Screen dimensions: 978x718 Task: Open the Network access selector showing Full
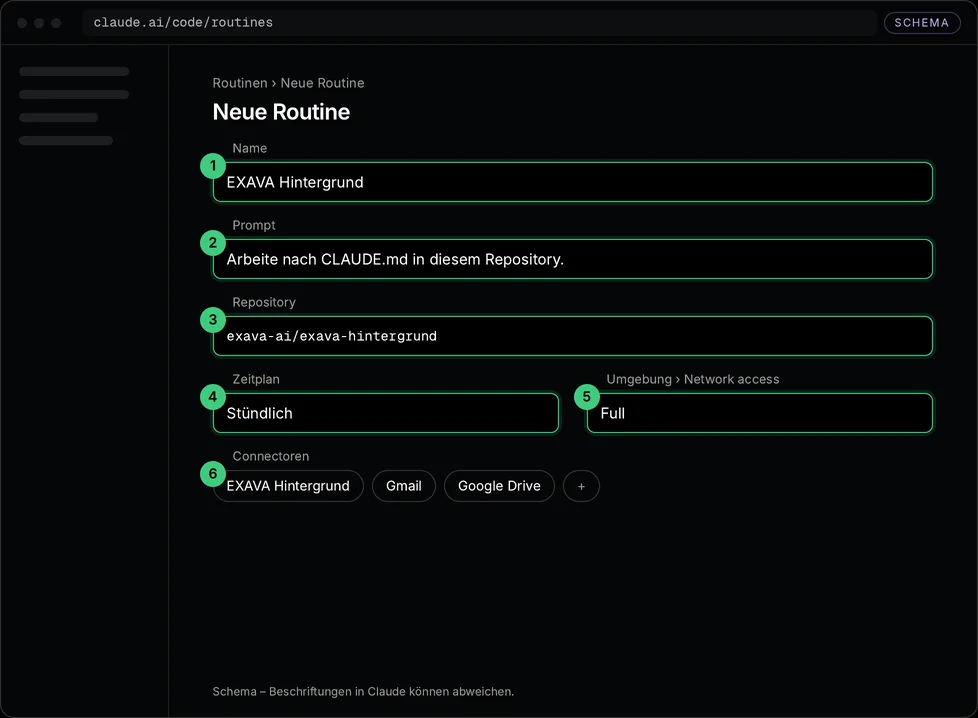(760, 413)
